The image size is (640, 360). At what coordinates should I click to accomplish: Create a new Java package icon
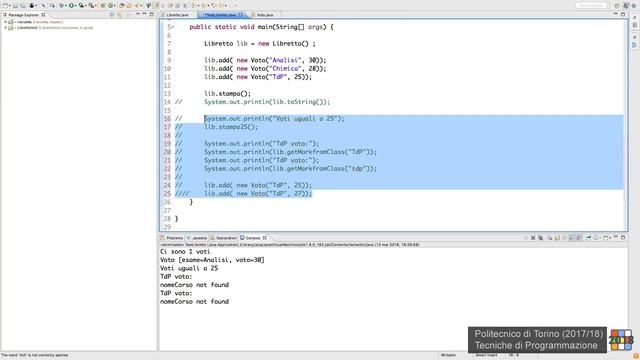point(103,5)
